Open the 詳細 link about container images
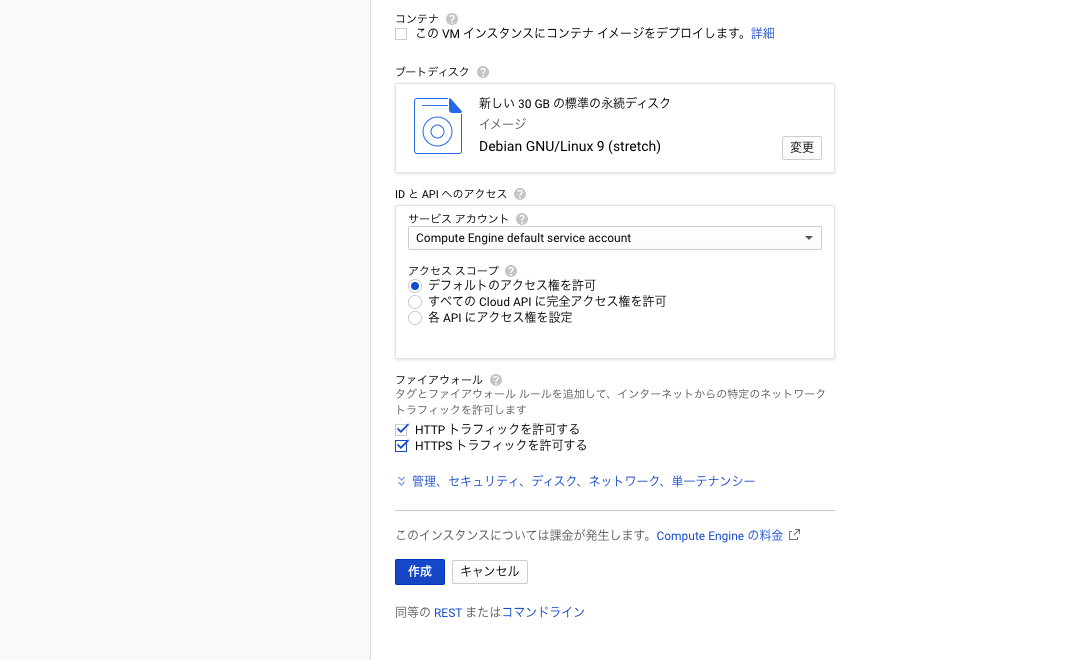The width and height of the screenshot is (1084, 660). coord(762,33)
